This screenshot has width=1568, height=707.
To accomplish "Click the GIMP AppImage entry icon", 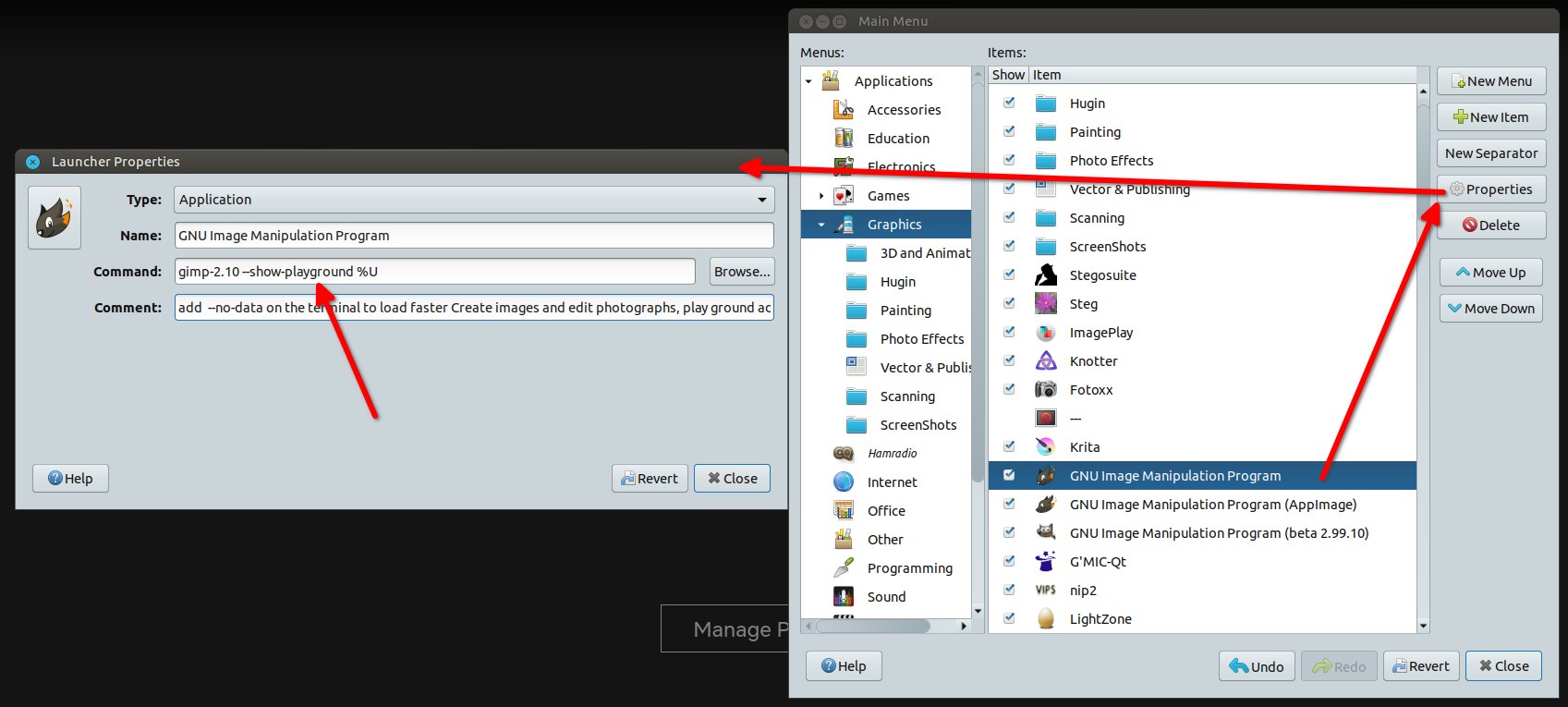I will (x=1046, y=505).
